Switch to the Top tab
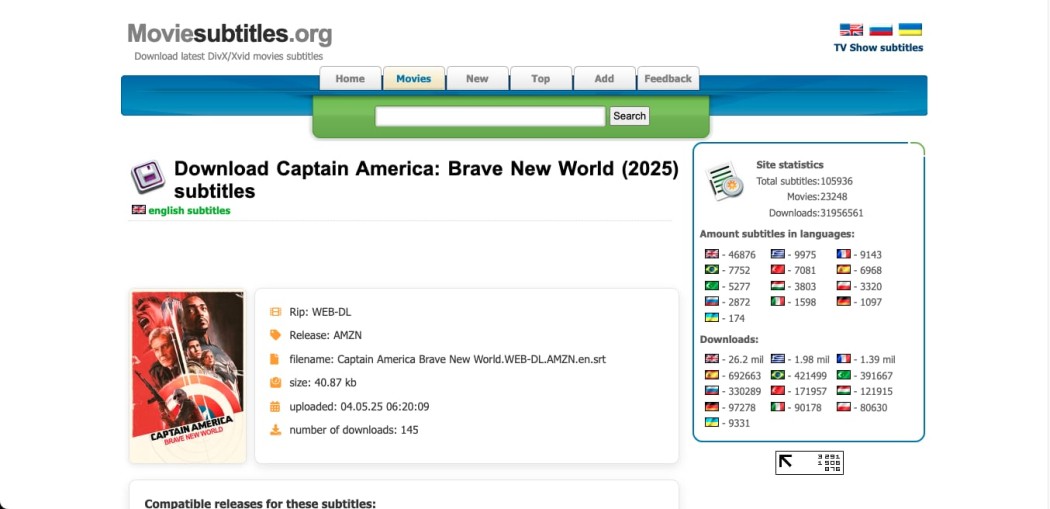Screen dimensions: 1050x509 [x=540, y=78]
